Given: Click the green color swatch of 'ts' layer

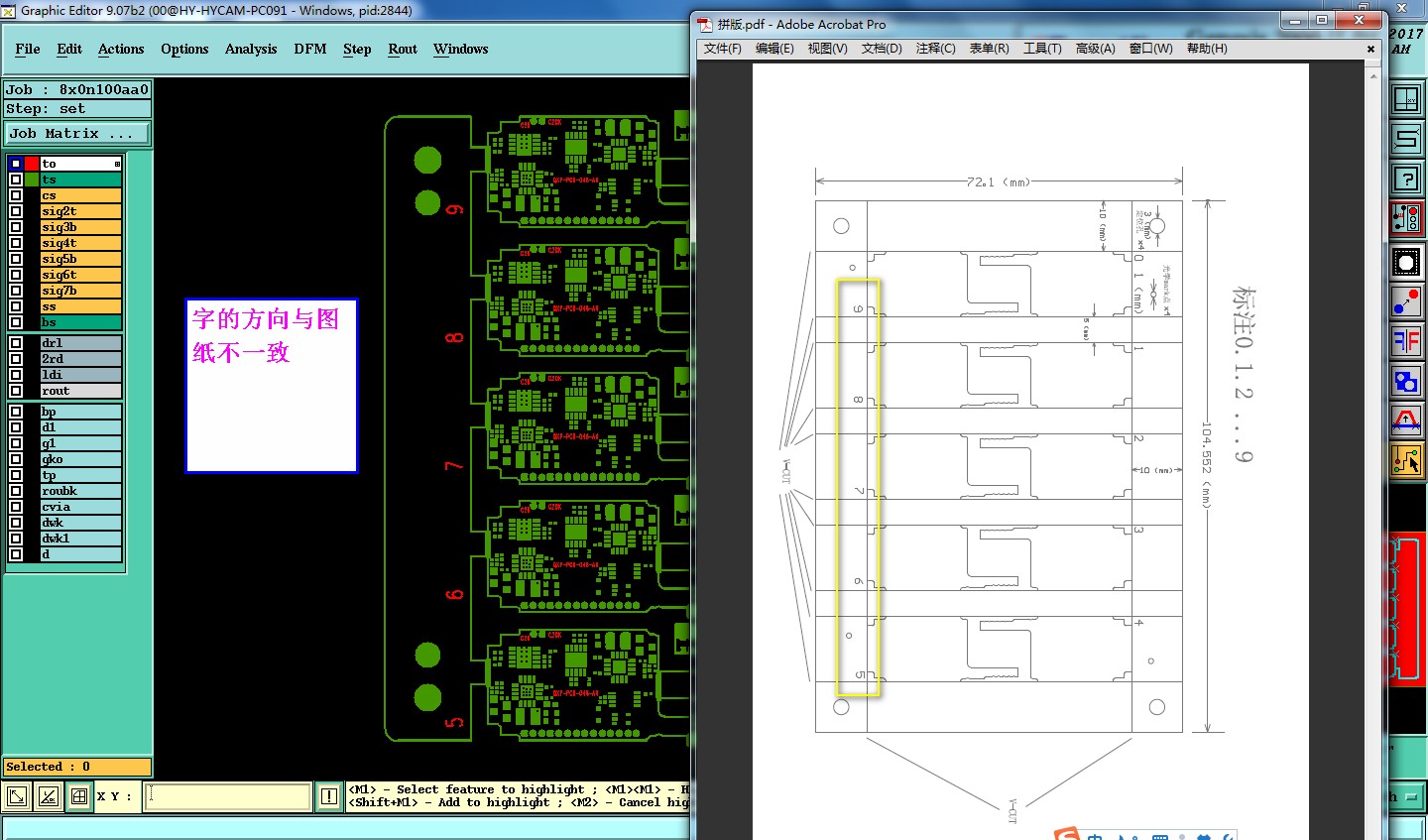Looking at the screenshot, I should [x=32, y=180].
